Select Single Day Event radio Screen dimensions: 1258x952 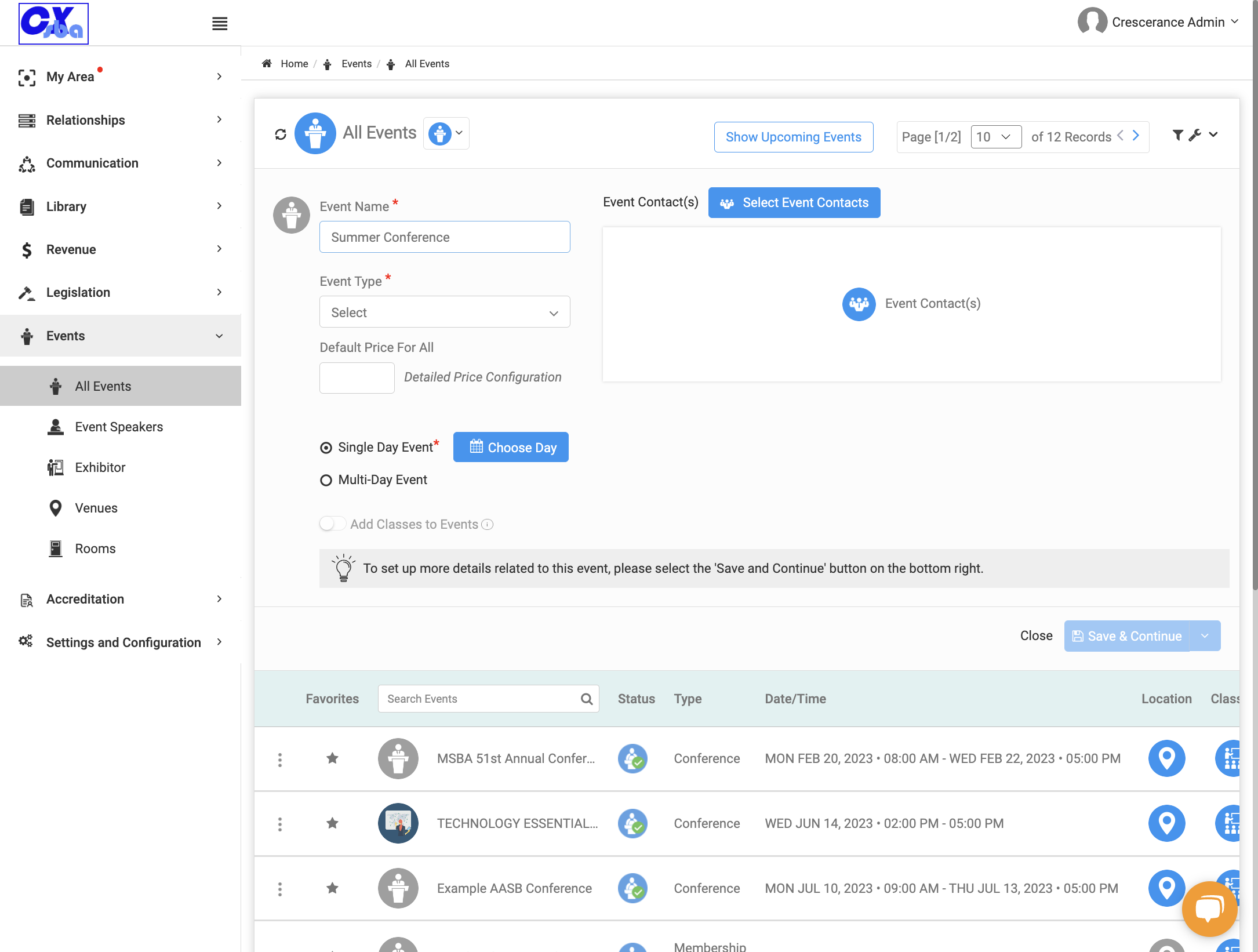(326, 448)
